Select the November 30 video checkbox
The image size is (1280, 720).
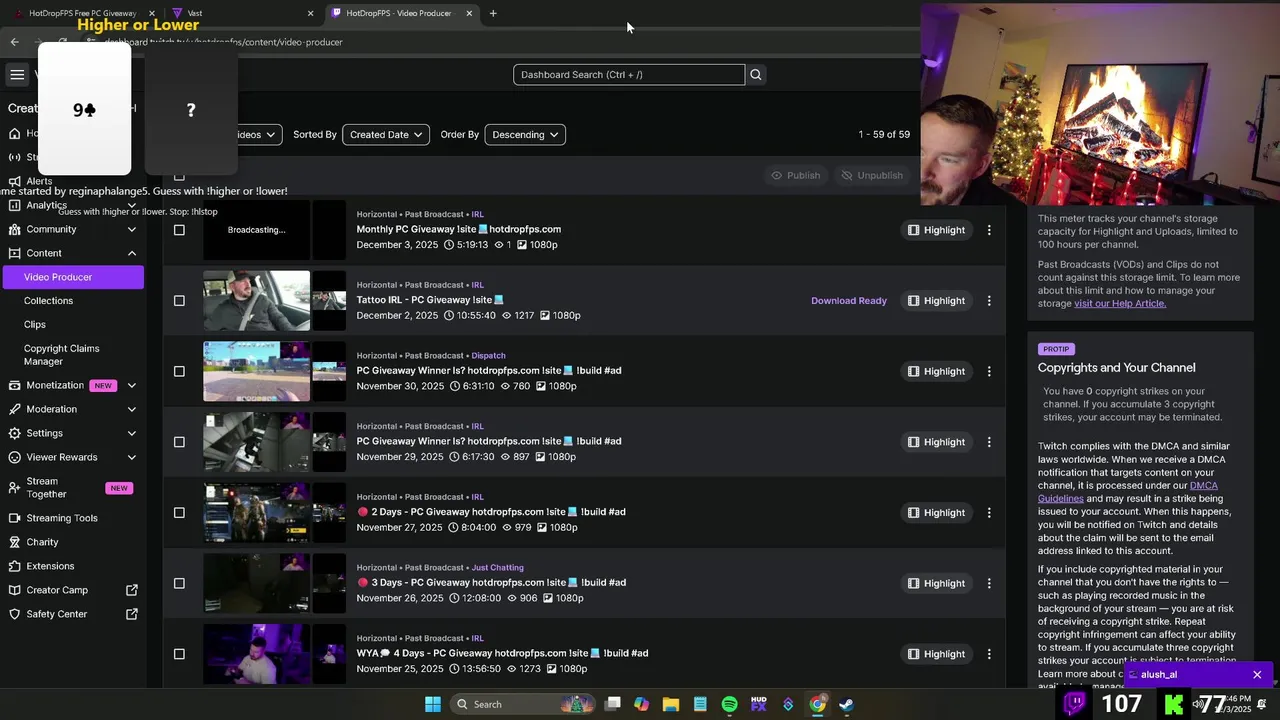[179, 371]
